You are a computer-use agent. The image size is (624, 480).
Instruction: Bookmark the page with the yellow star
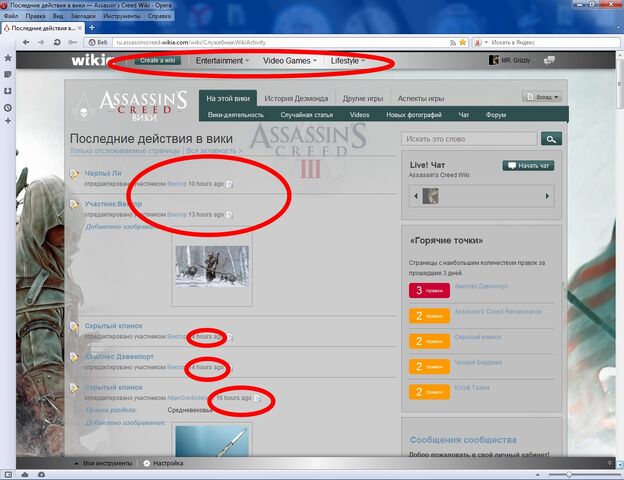click(462, 42)
